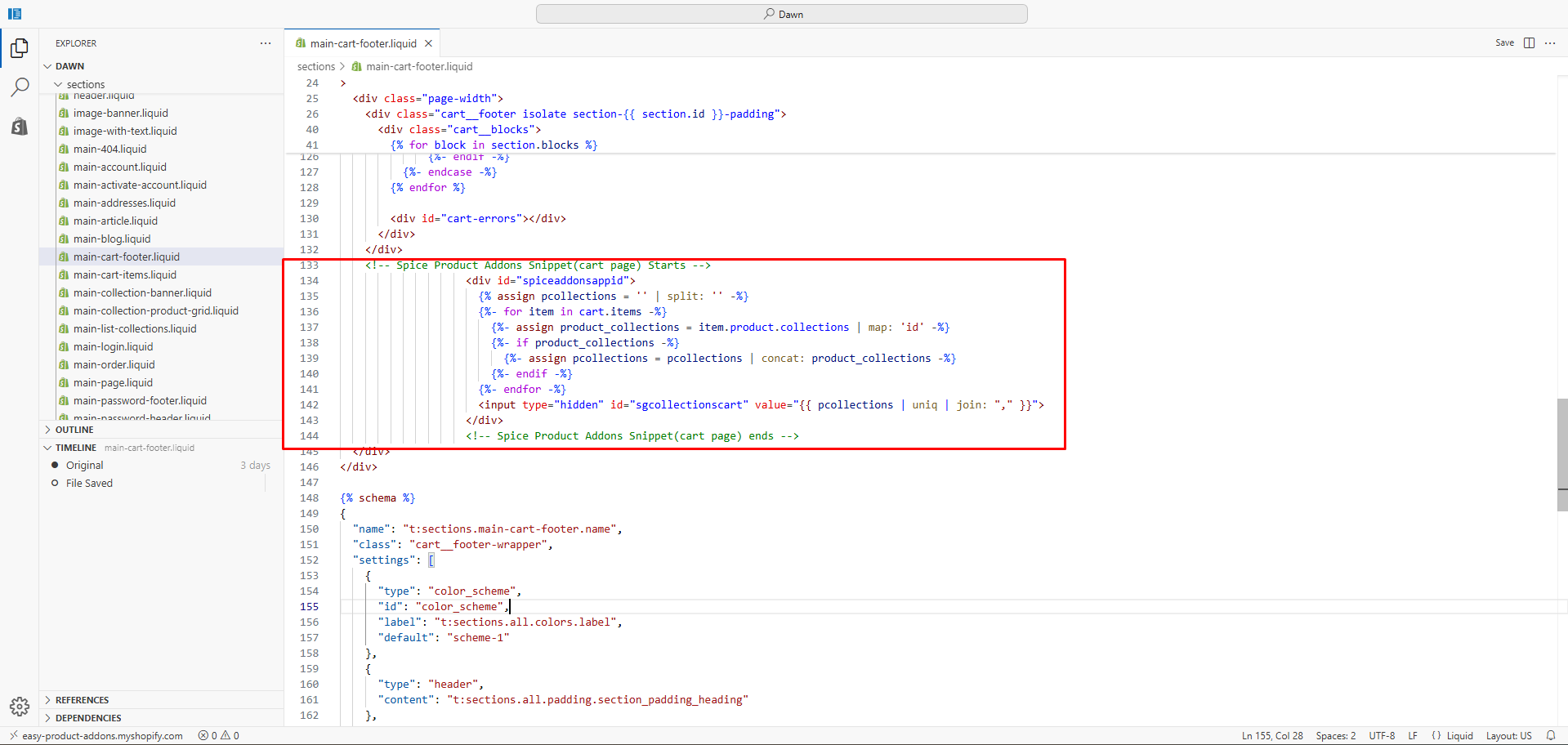Expand the OUTLINE section
Screen dimensions: 1568x745
tap(74, 430)
